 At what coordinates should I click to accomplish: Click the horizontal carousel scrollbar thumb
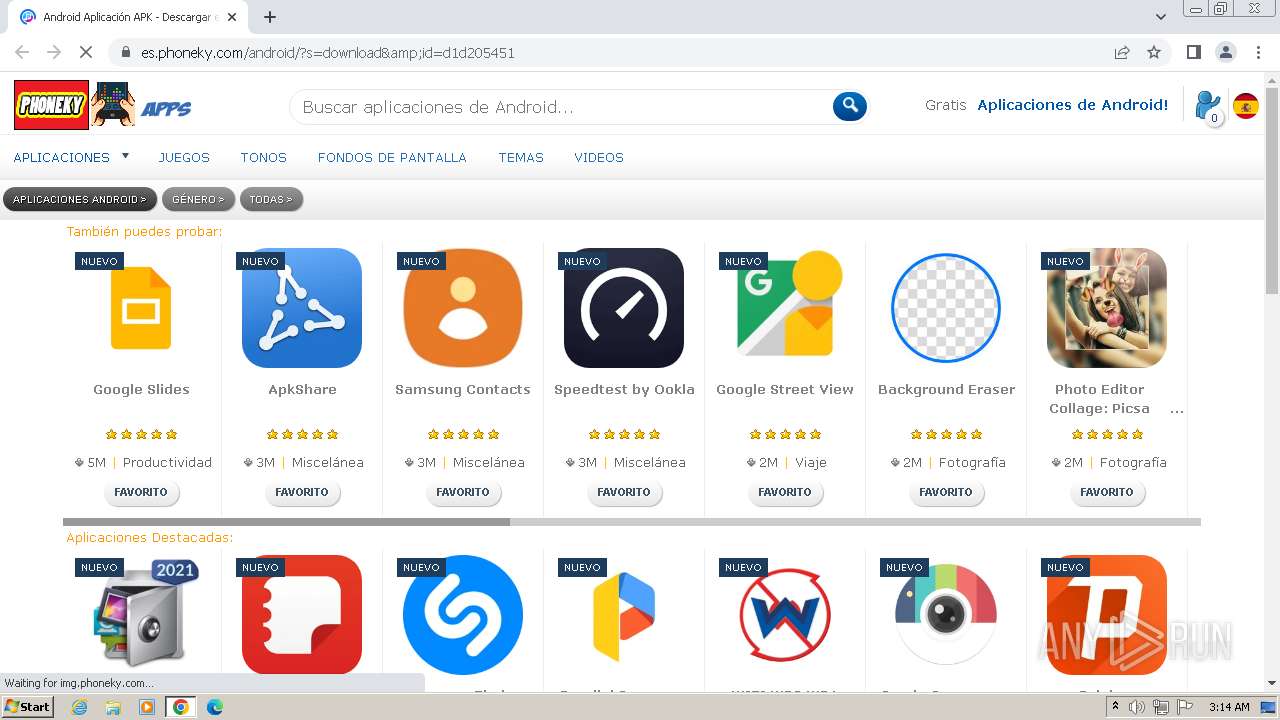point(286,522)
